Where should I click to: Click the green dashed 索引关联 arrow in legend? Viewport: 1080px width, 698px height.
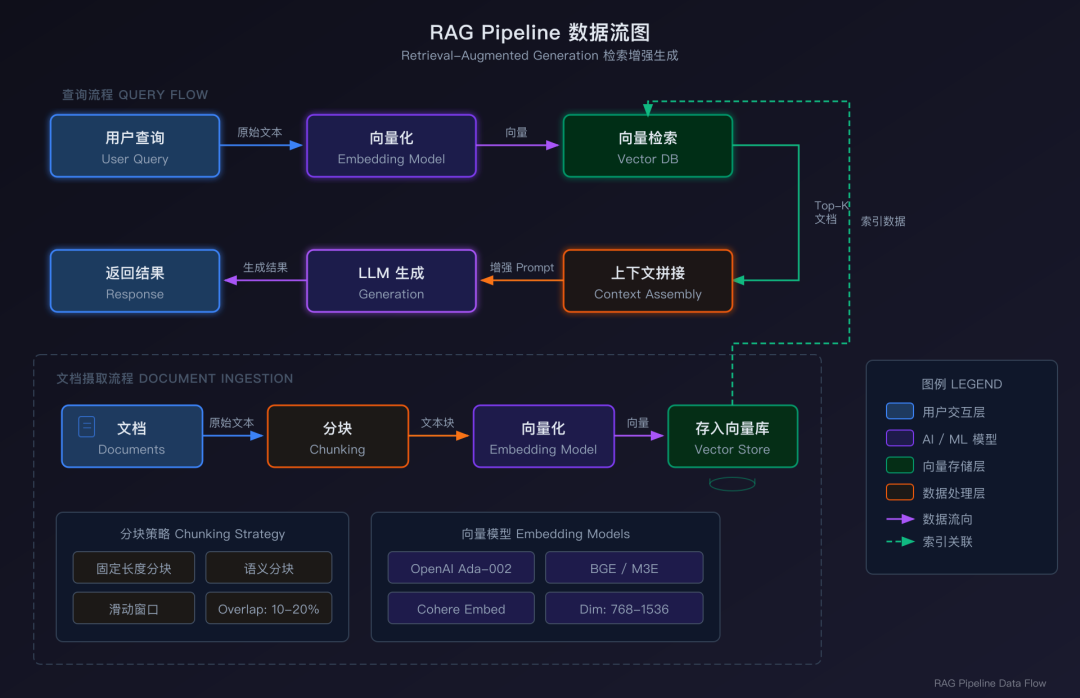[900, 542]
